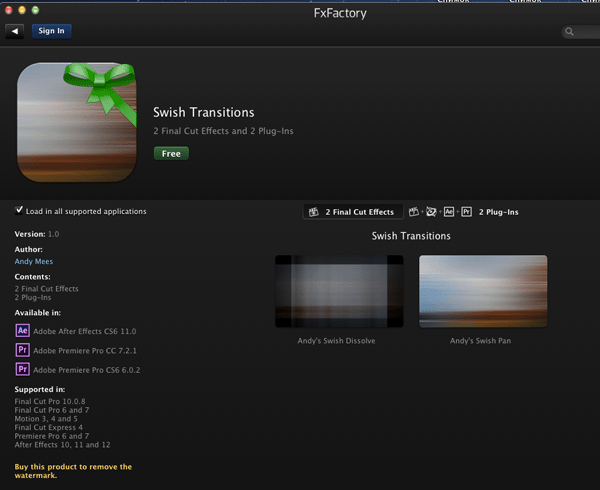Open Andy's Swish Dissolve thumbnail
The image size is (600, 490).
(x=339, y=291)
